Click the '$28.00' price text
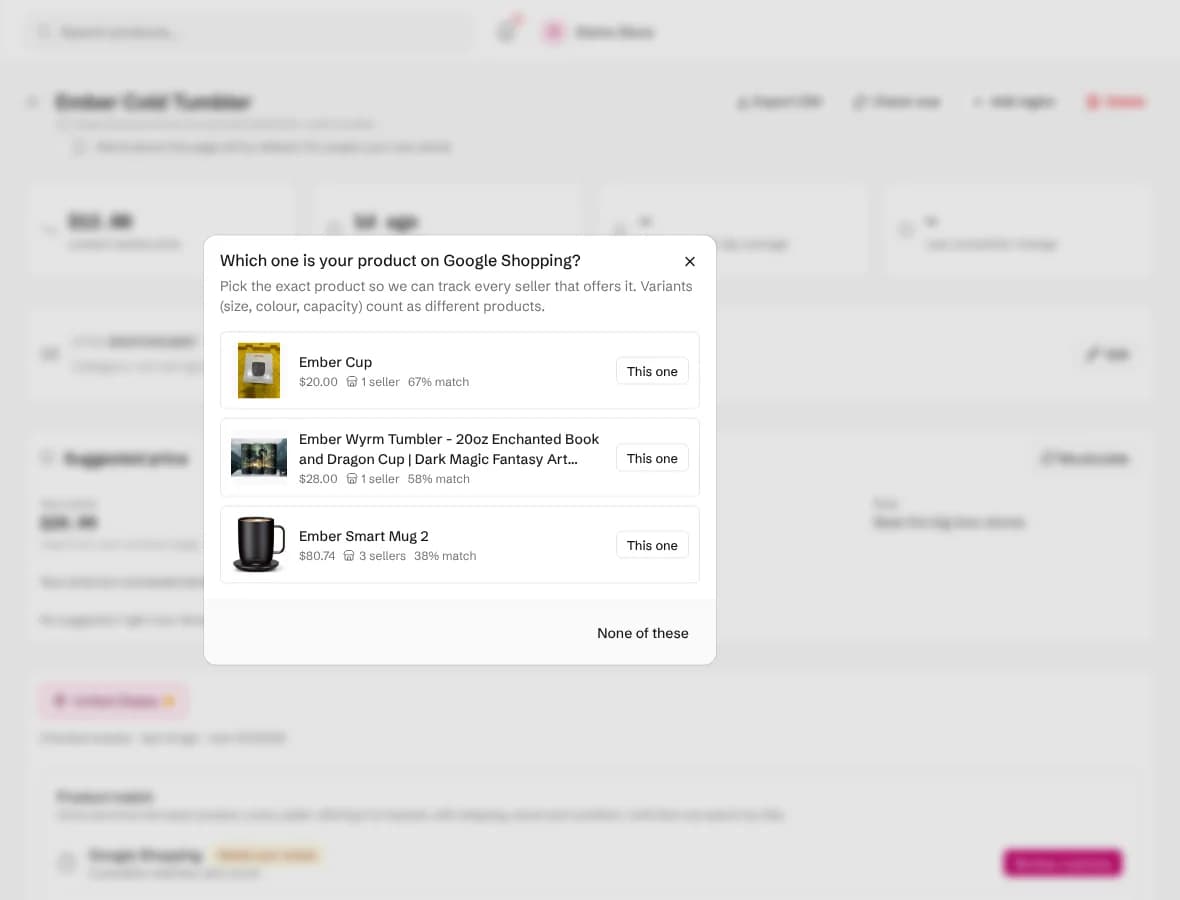The image size is (1180, 900). pyautogui.click(x=318, y=479)
